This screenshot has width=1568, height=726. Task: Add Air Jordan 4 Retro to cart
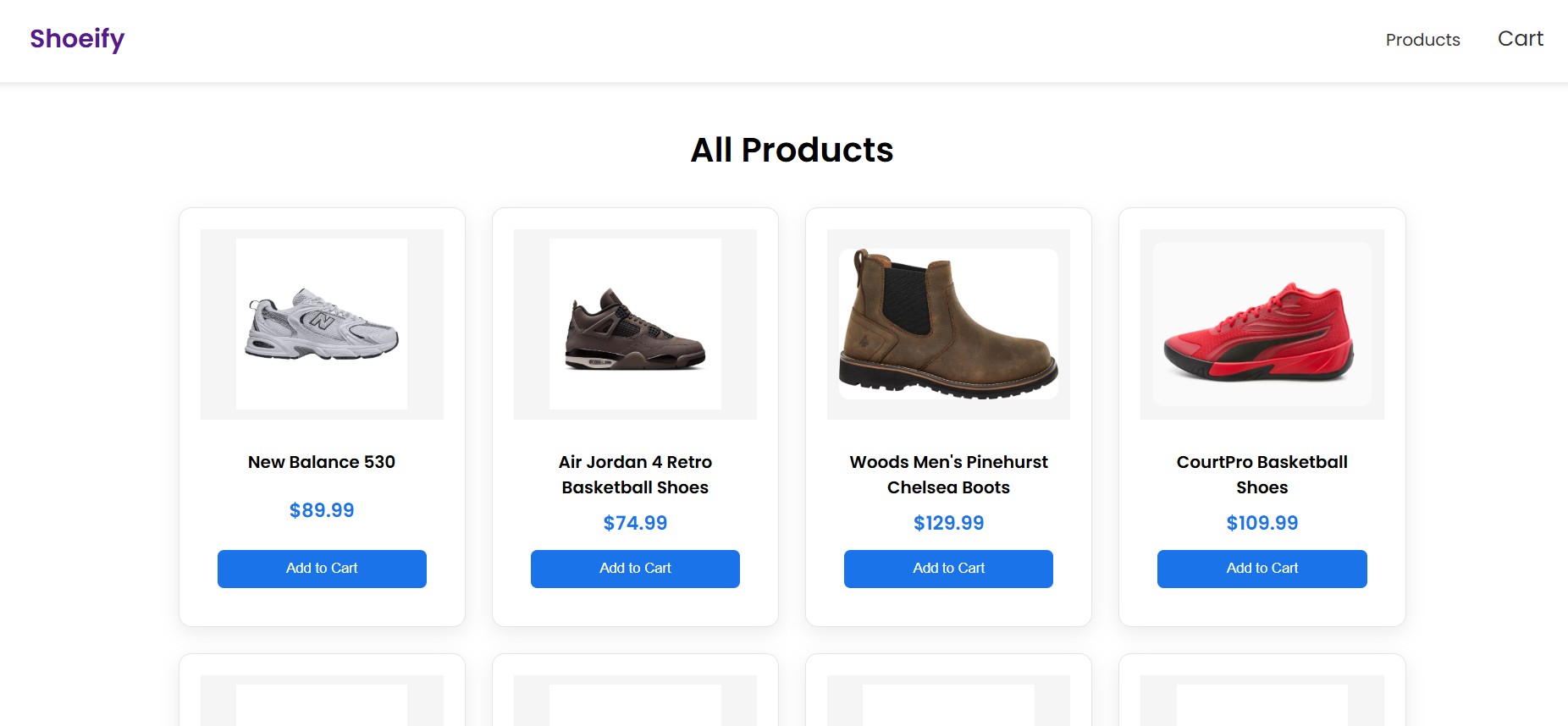tap(635, 568)
